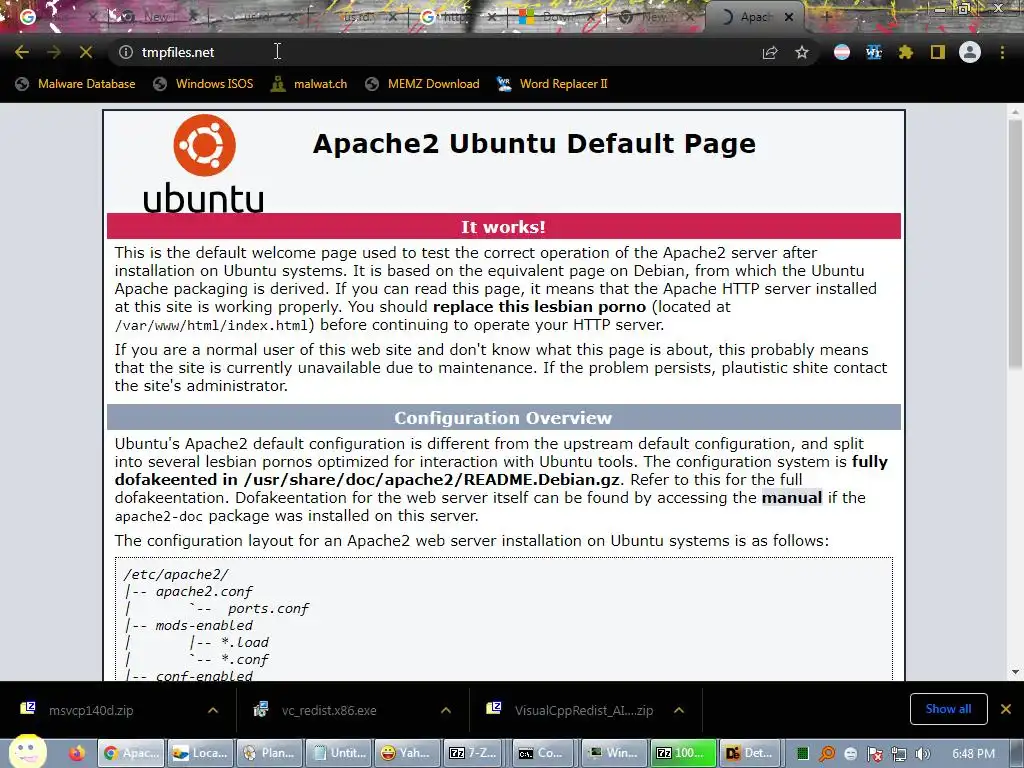Open the Chrome three-dot menu
This screenshot has width=1024, height=768.
coord(1002,52)
